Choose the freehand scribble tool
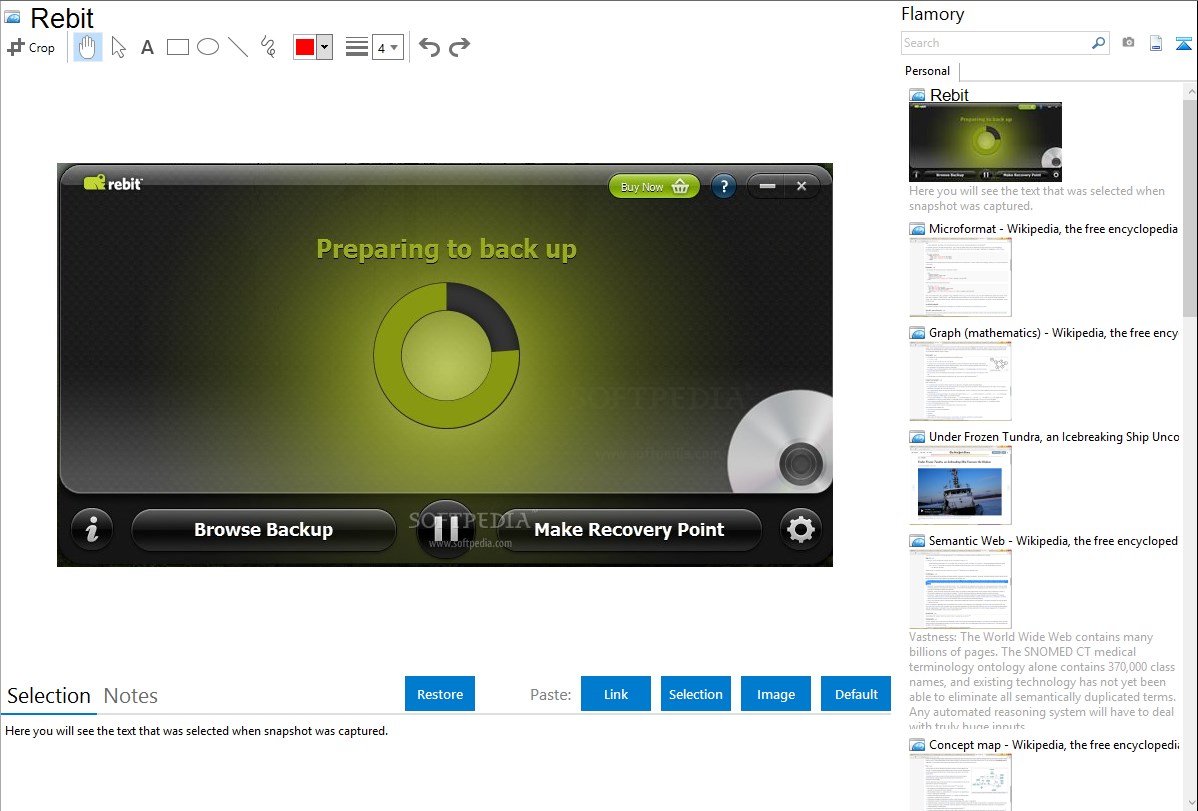The image size is (1198, 811). 268,47
